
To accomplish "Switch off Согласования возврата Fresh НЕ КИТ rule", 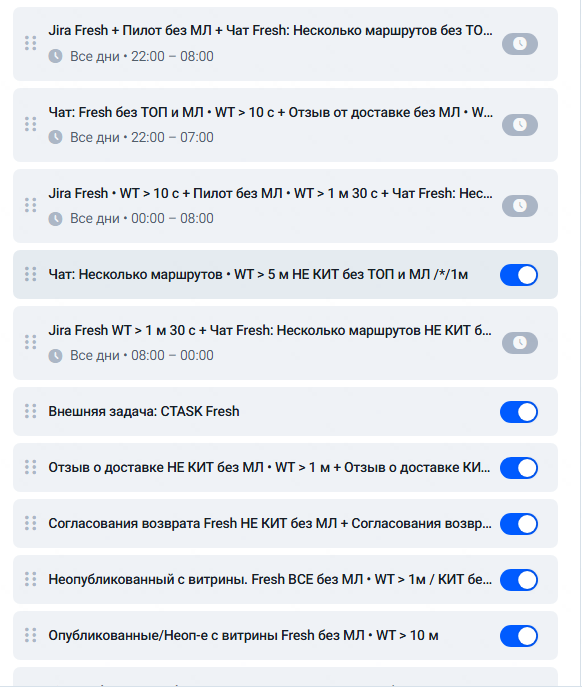I will click(x=519, y=524).
